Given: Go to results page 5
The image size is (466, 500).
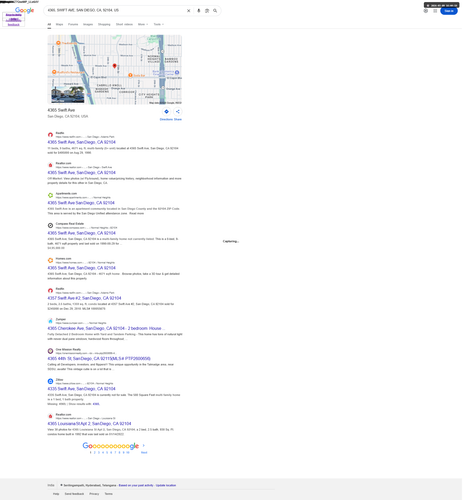Looking at the screenshot, I should [x=107, y=453].
